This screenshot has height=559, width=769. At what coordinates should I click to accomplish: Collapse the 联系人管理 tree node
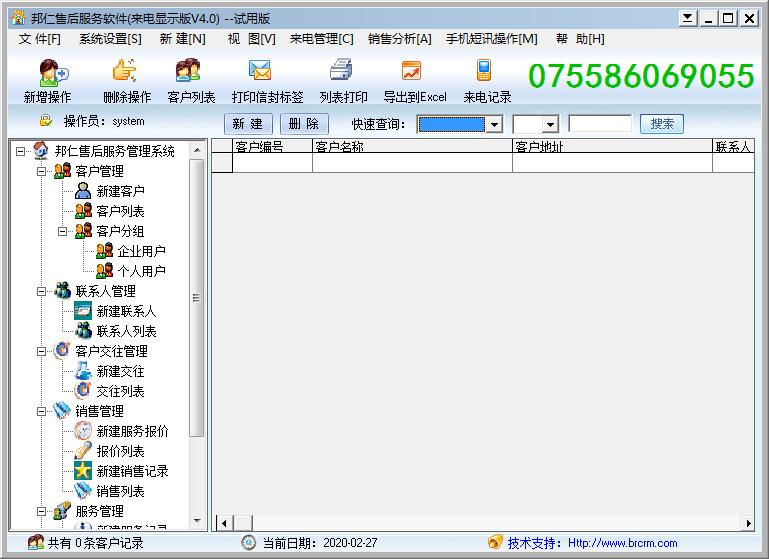[42, 291]
